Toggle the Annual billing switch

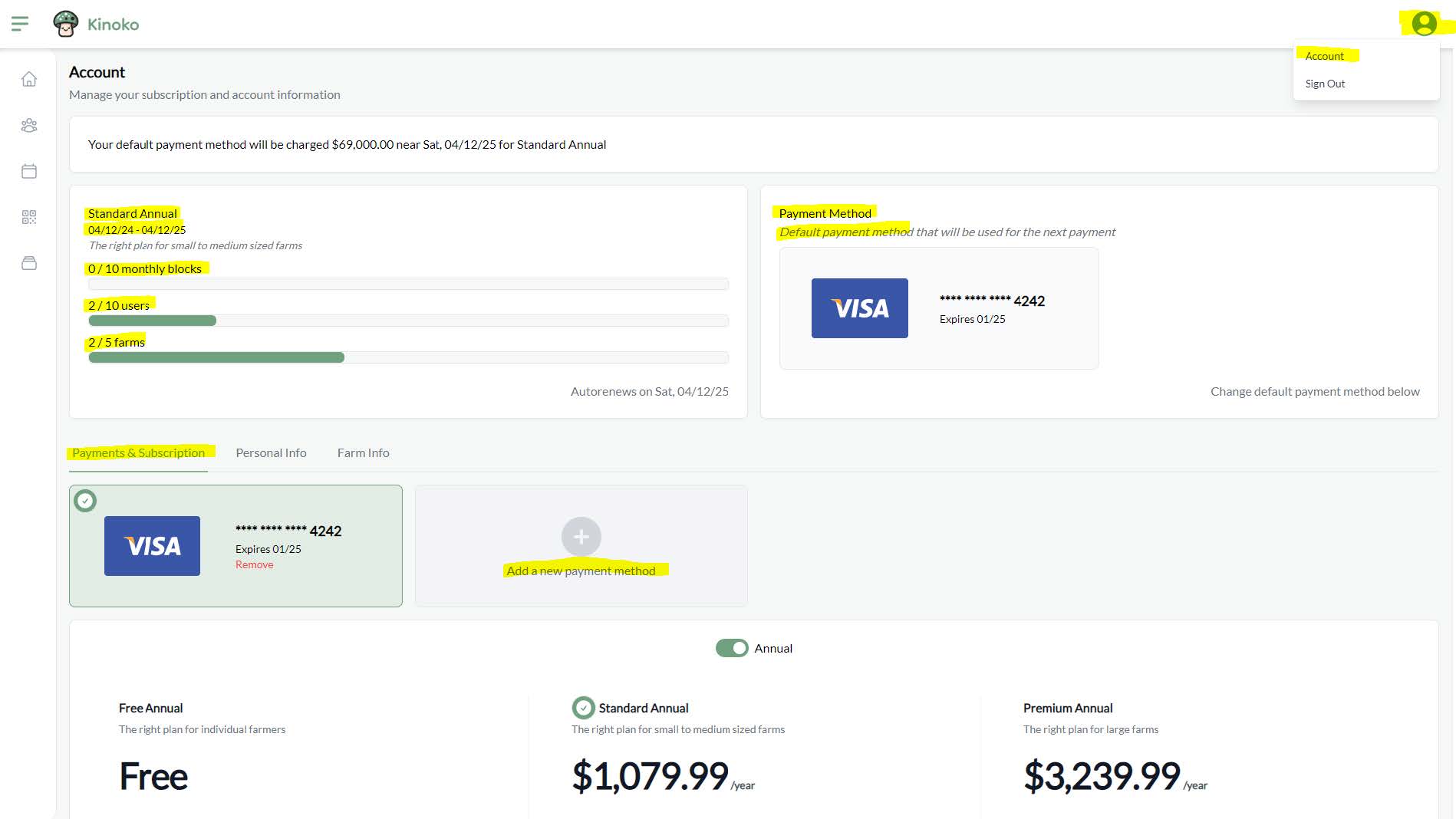(x=730, y=648)
